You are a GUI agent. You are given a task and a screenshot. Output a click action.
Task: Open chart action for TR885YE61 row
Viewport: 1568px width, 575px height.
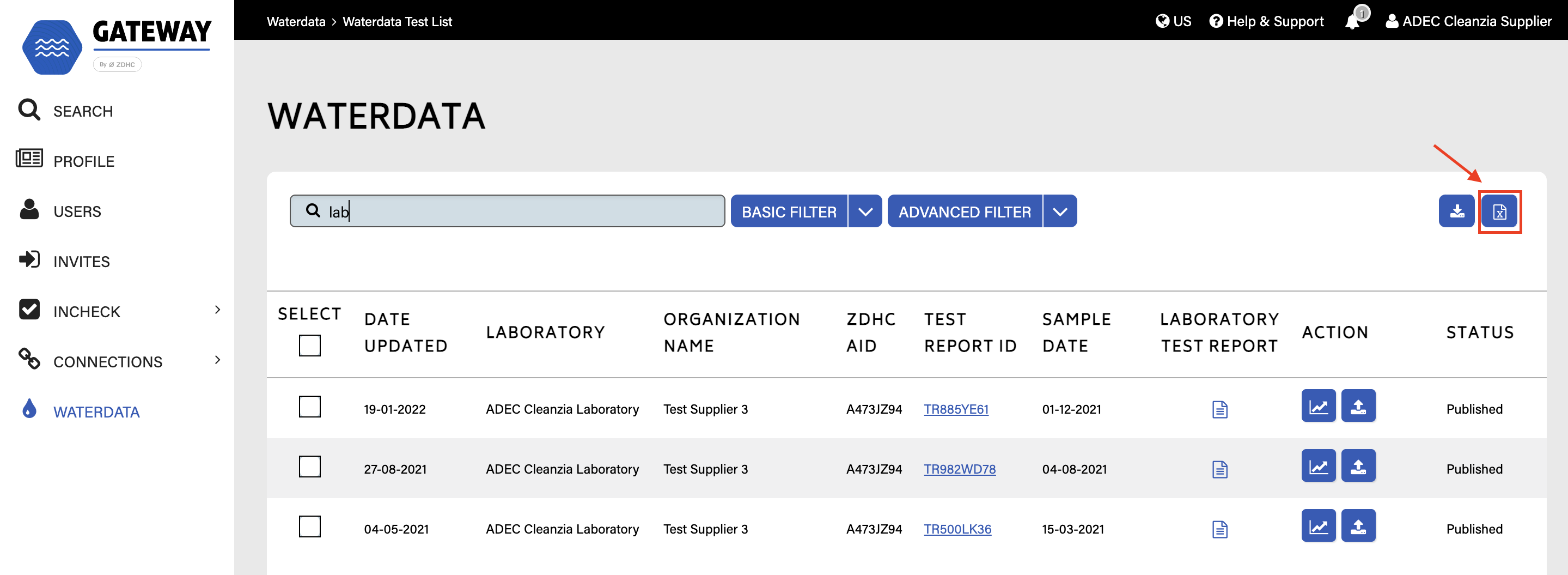coord(1319,406)
